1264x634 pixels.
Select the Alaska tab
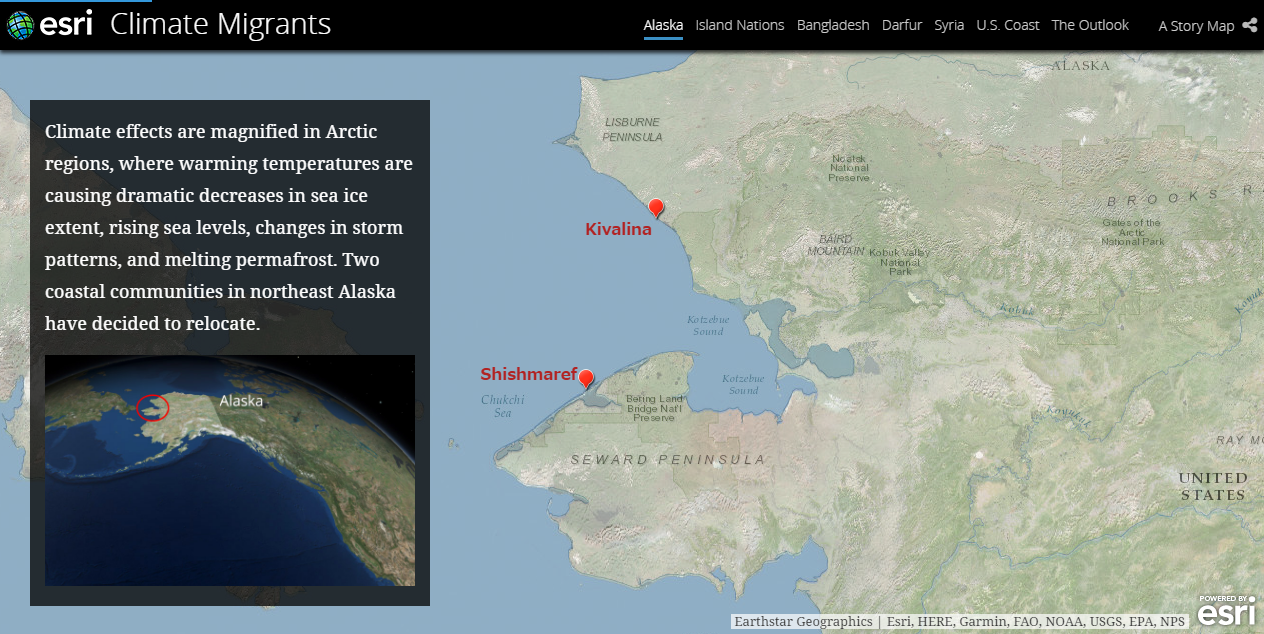coord(663,25)
